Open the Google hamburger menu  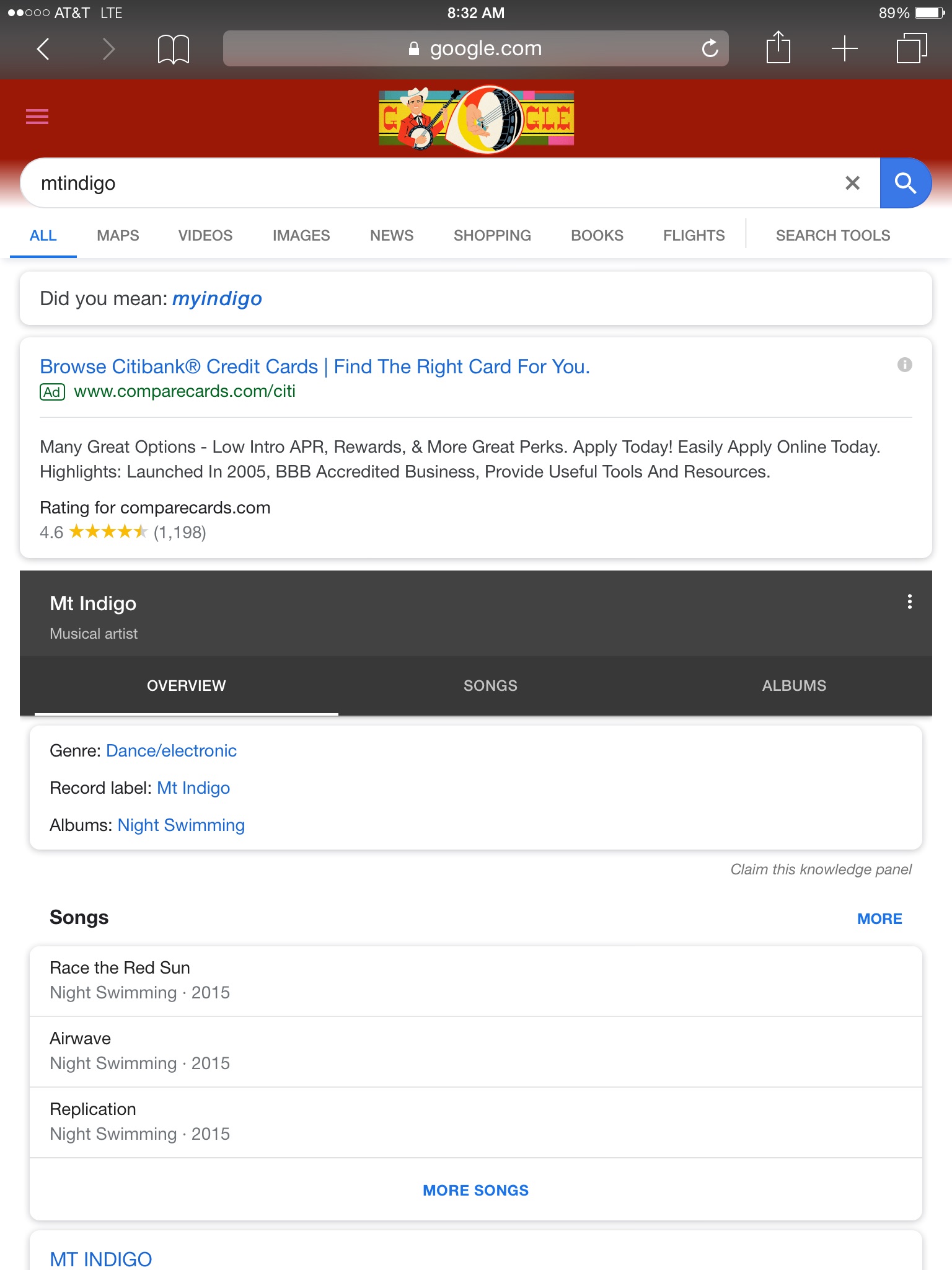[37, 117]
